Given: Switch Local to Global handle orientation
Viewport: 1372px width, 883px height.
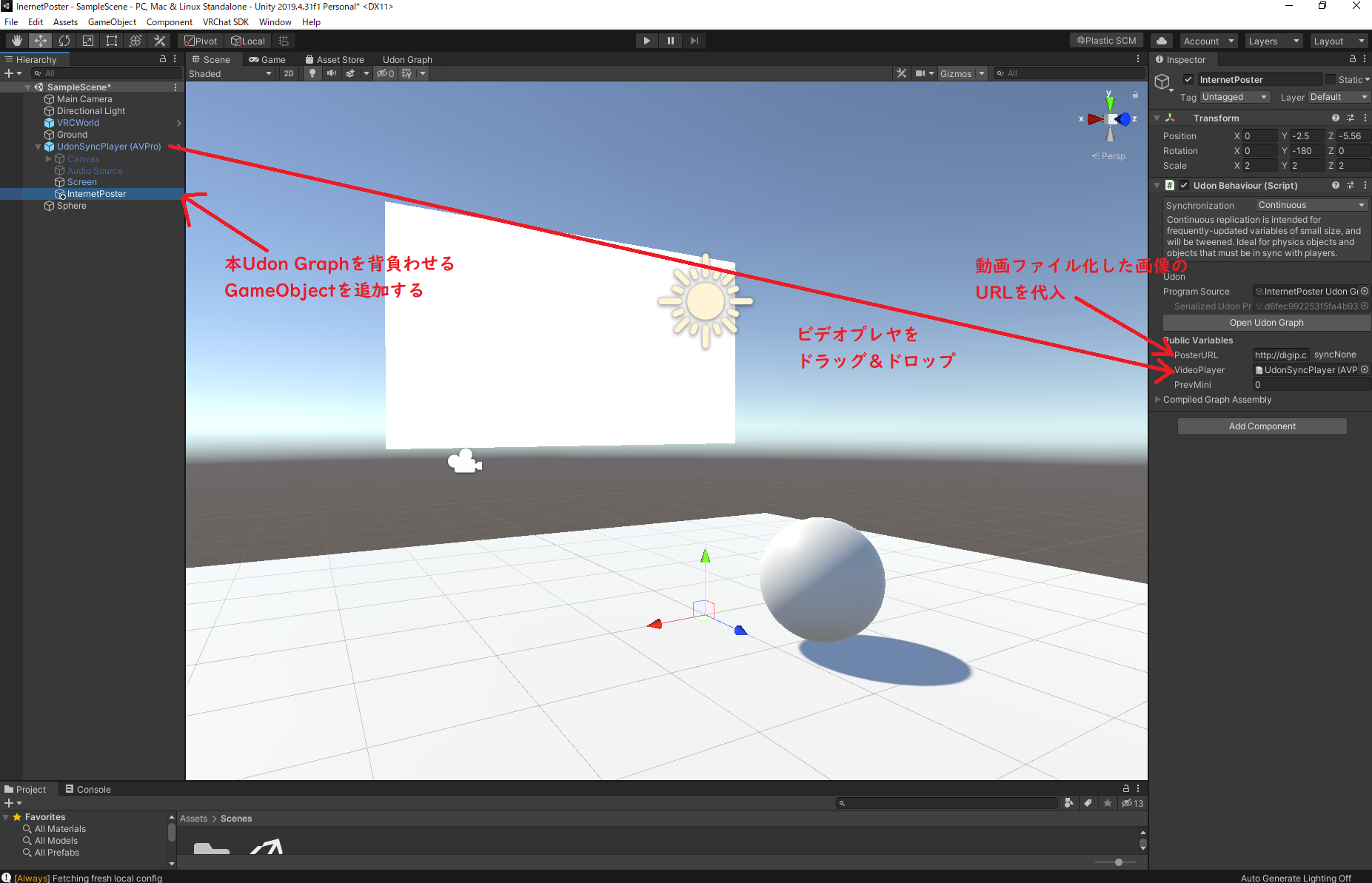Looking at the screenshot, I should pos(248,41).
